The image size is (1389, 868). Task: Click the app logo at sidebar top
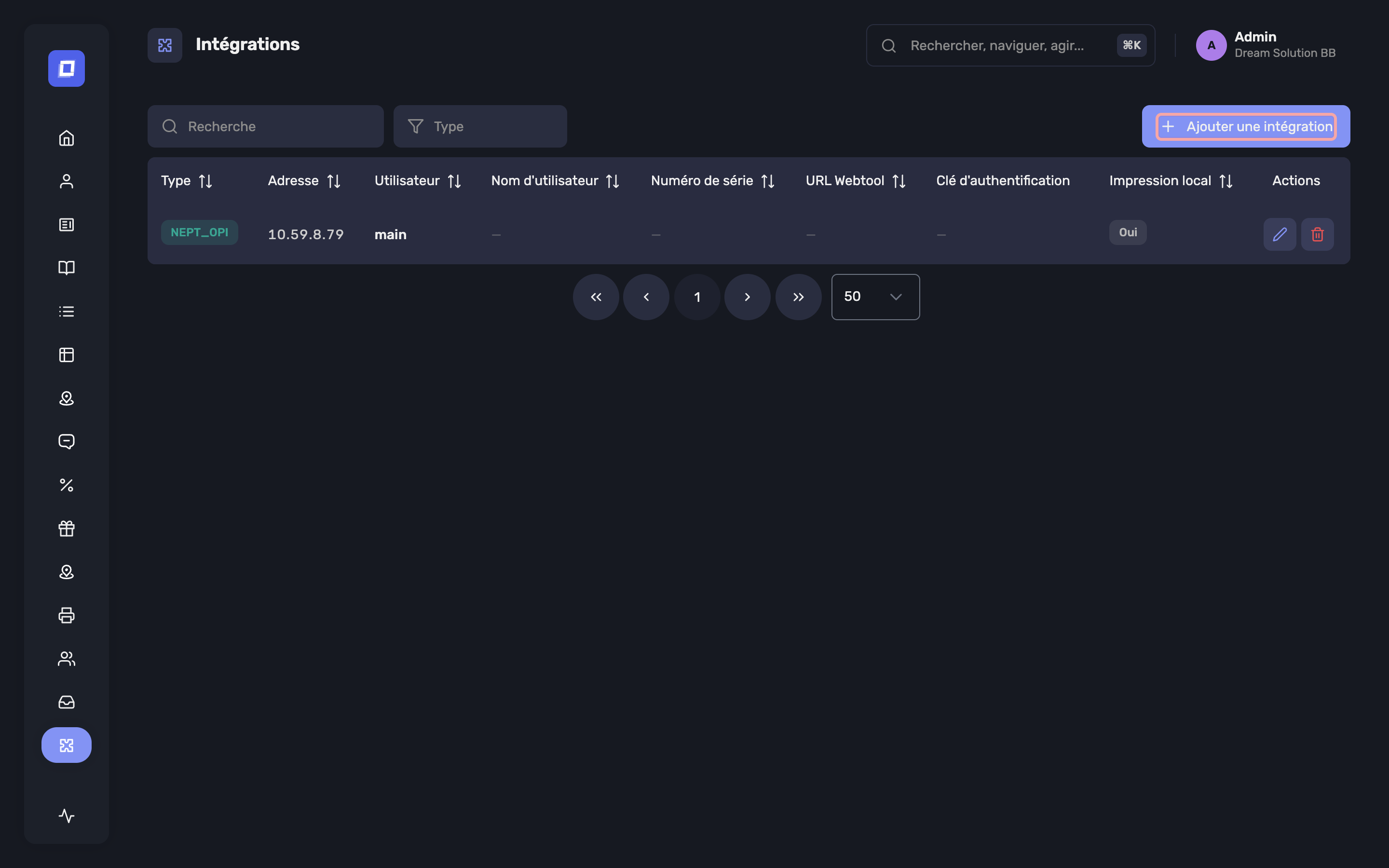pos(67,68)
